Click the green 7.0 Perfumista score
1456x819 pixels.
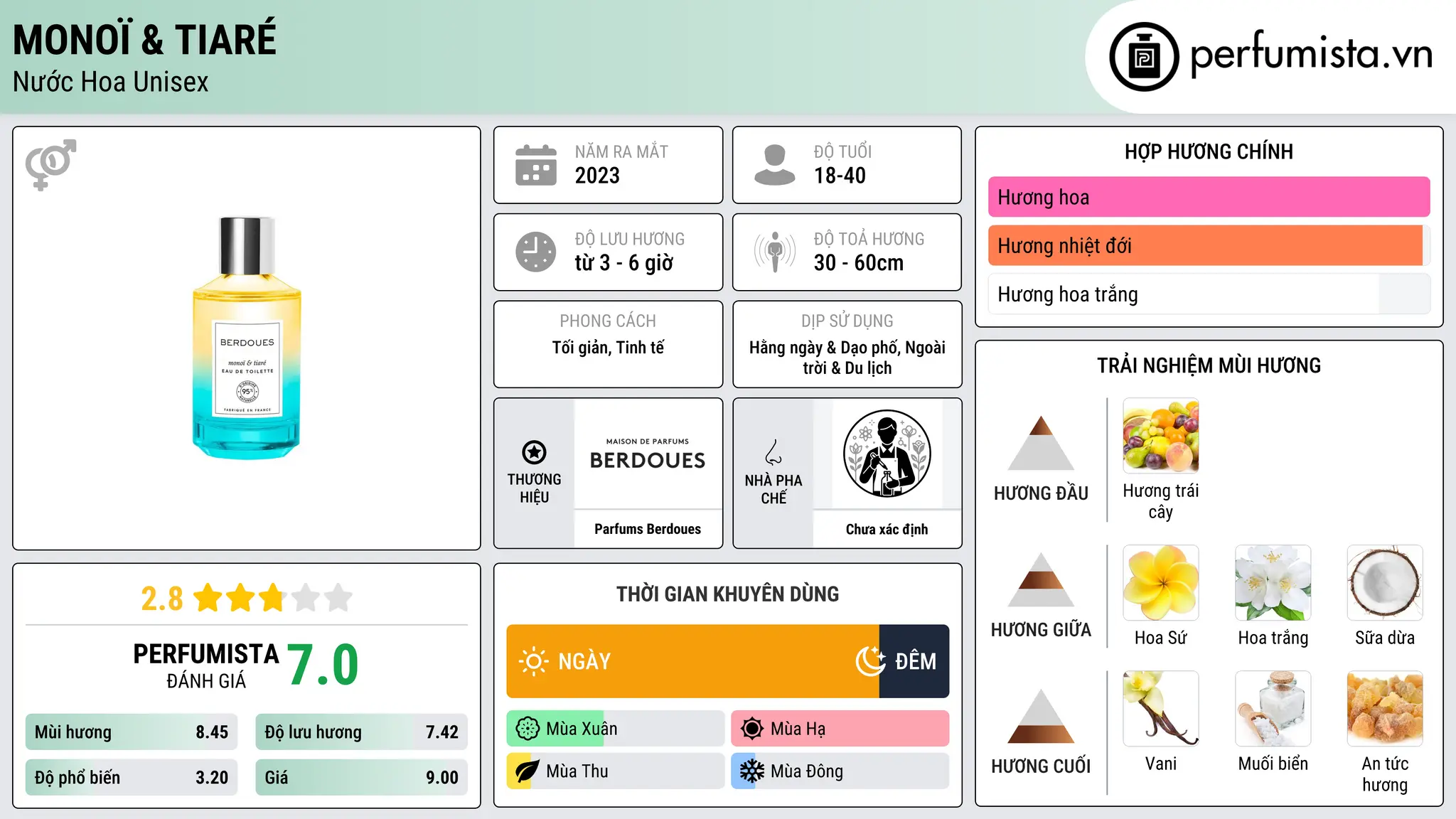[323, 665]
